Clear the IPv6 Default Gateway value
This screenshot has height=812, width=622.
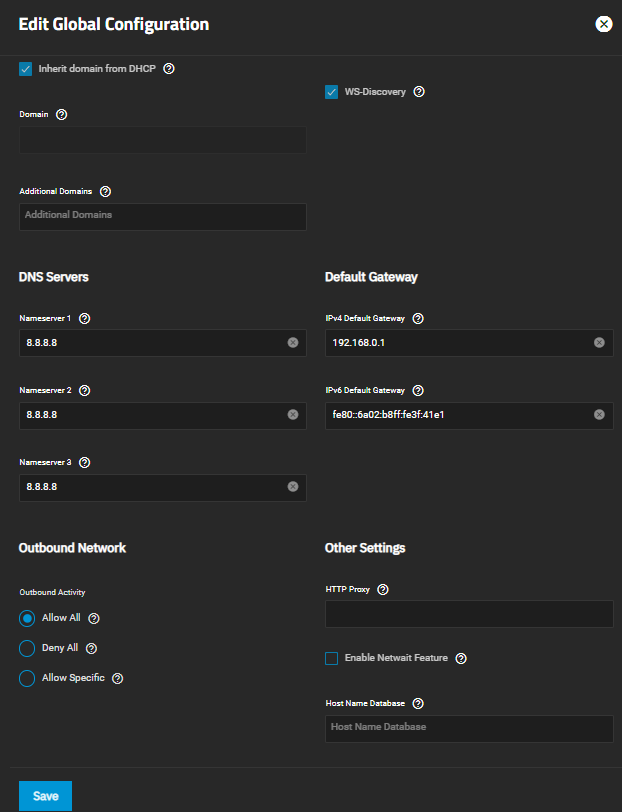(x=599, y=414)
